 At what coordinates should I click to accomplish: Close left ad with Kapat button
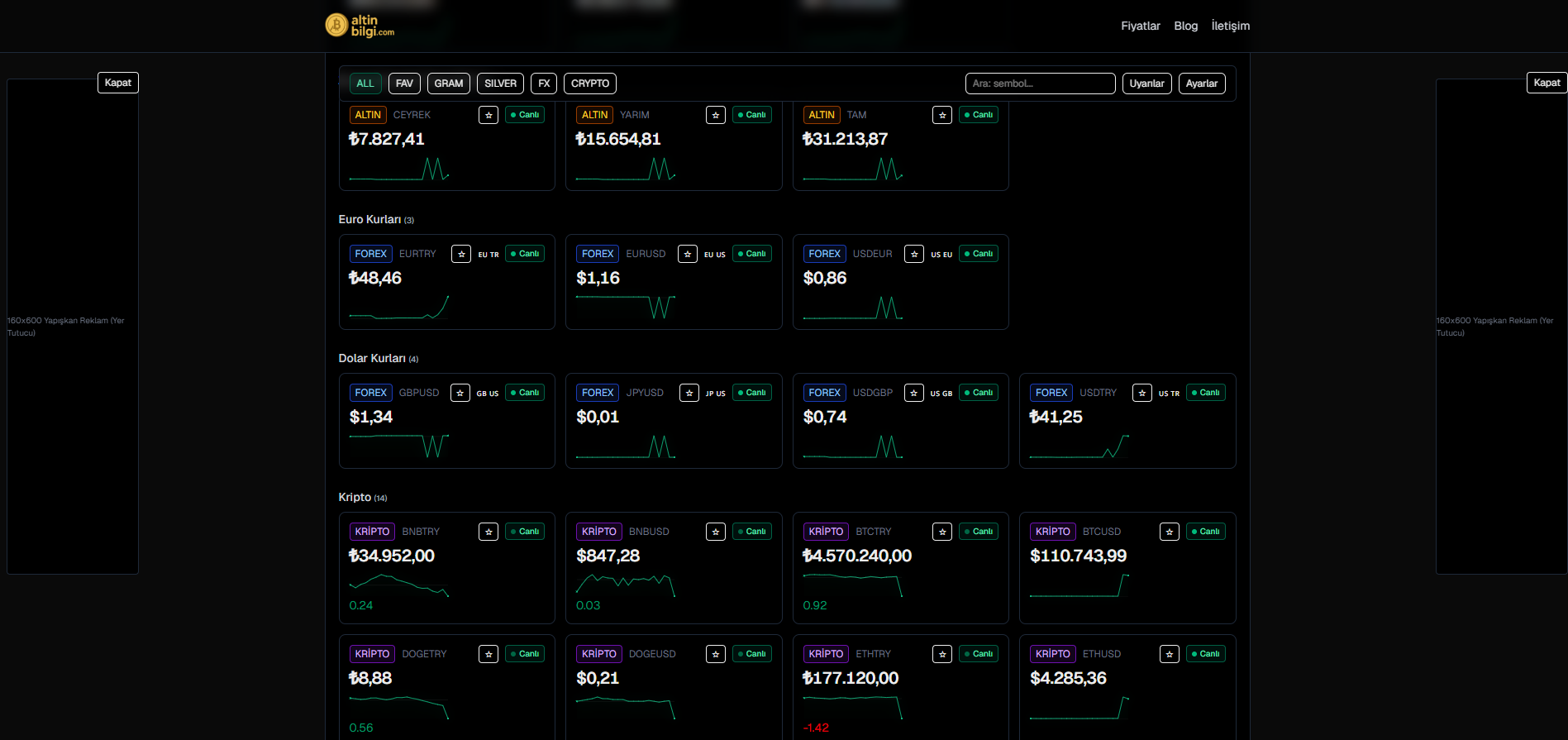118,83
